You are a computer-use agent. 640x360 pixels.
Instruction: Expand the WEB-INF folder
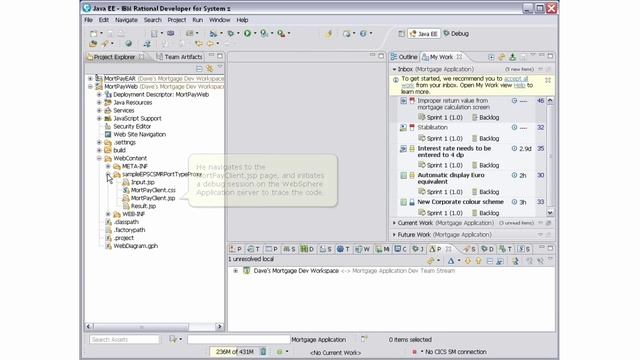108,214
